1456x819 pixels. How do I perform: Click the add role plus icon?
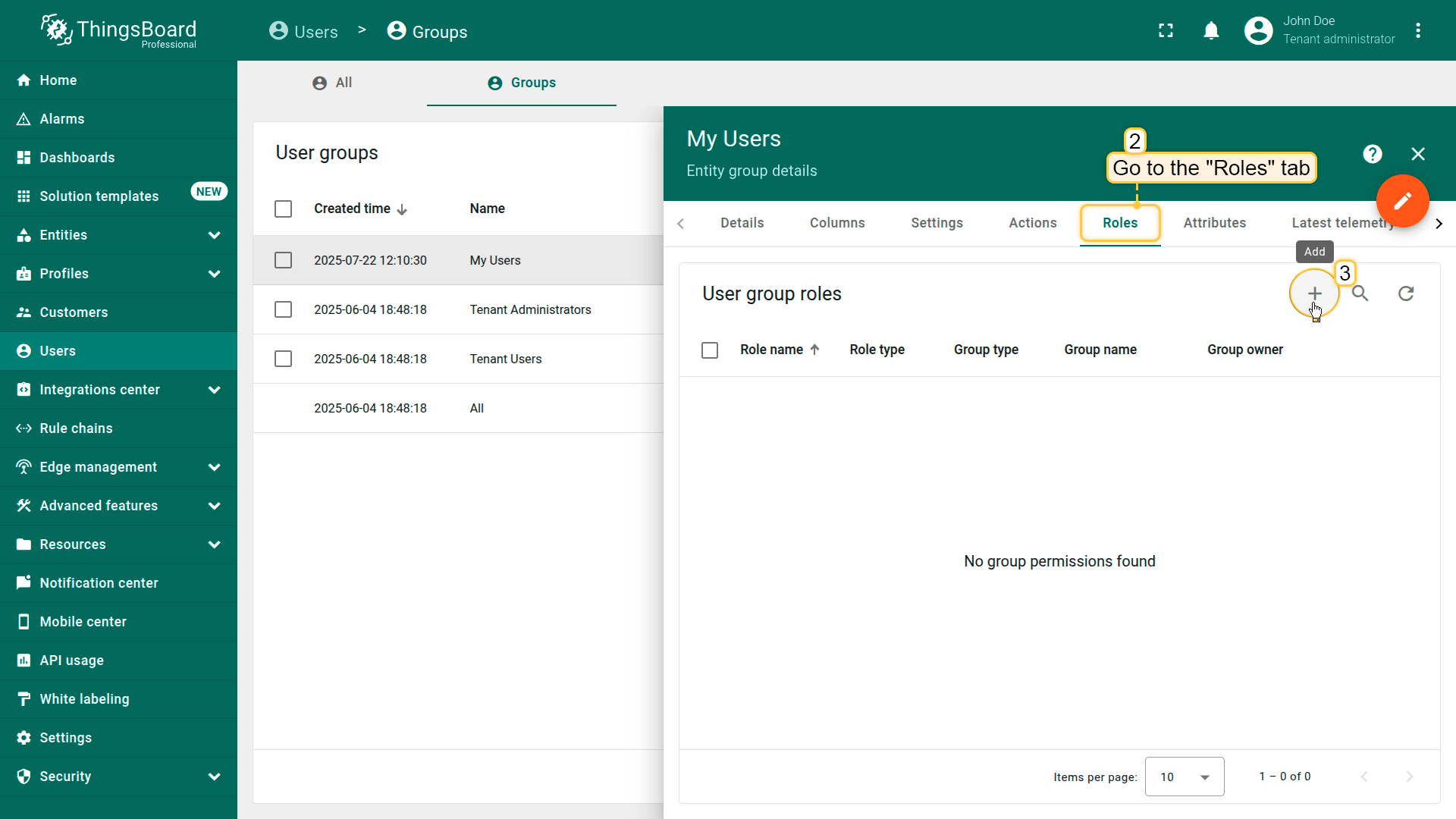pyautogui.click(x=1314, y=293)
